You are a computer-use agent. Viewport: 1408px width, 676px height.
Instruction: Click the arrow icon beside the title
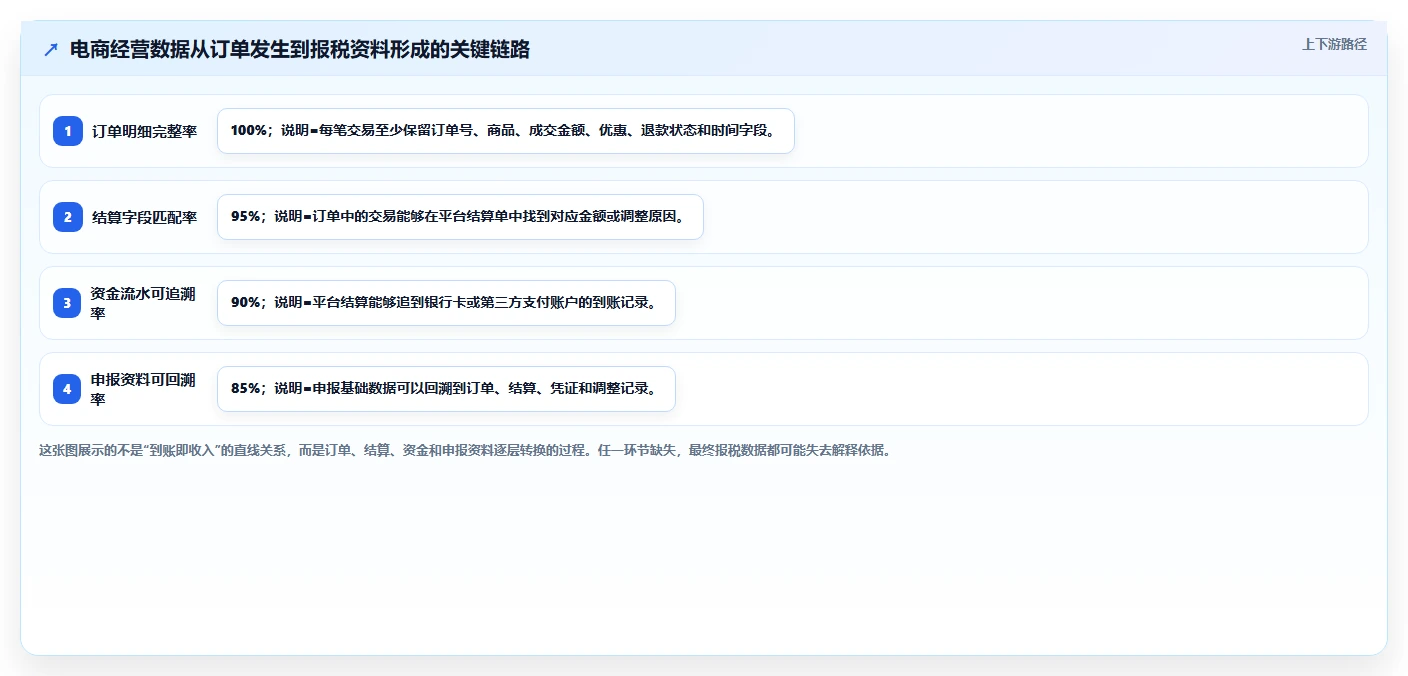51,50
